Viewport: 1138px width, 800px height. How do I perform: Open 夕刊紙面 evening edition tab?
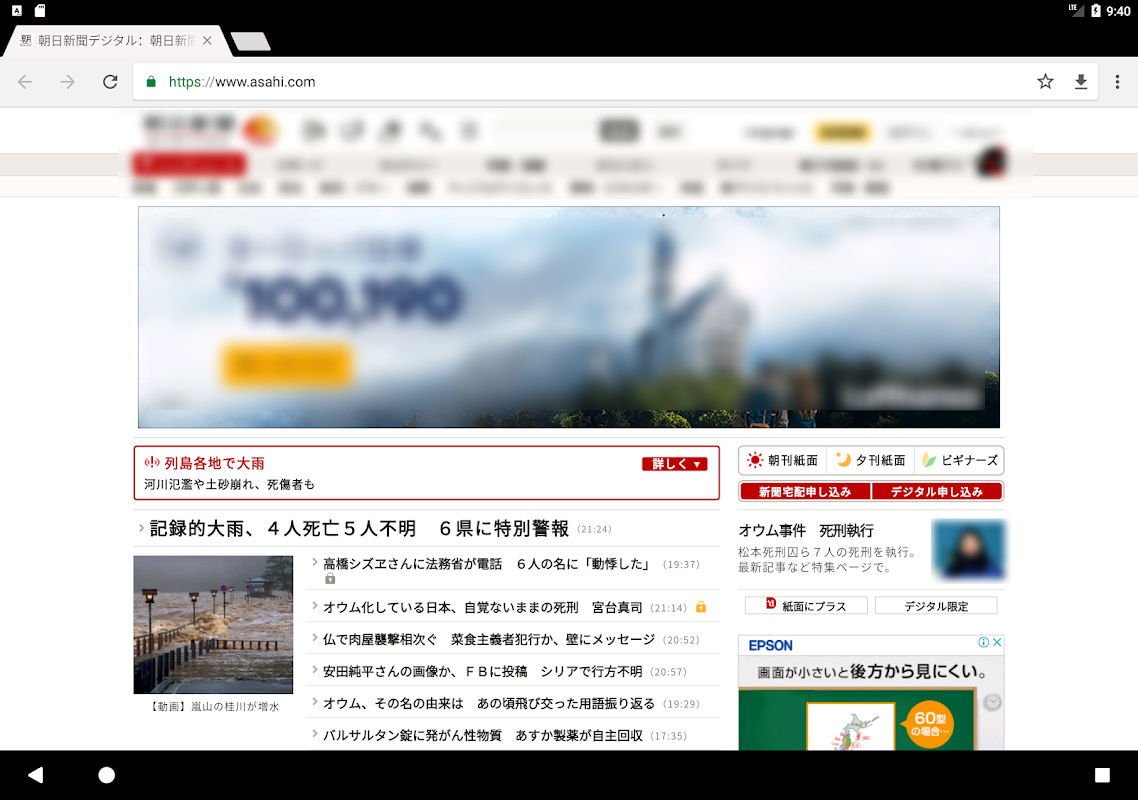[x=871, y=460]
